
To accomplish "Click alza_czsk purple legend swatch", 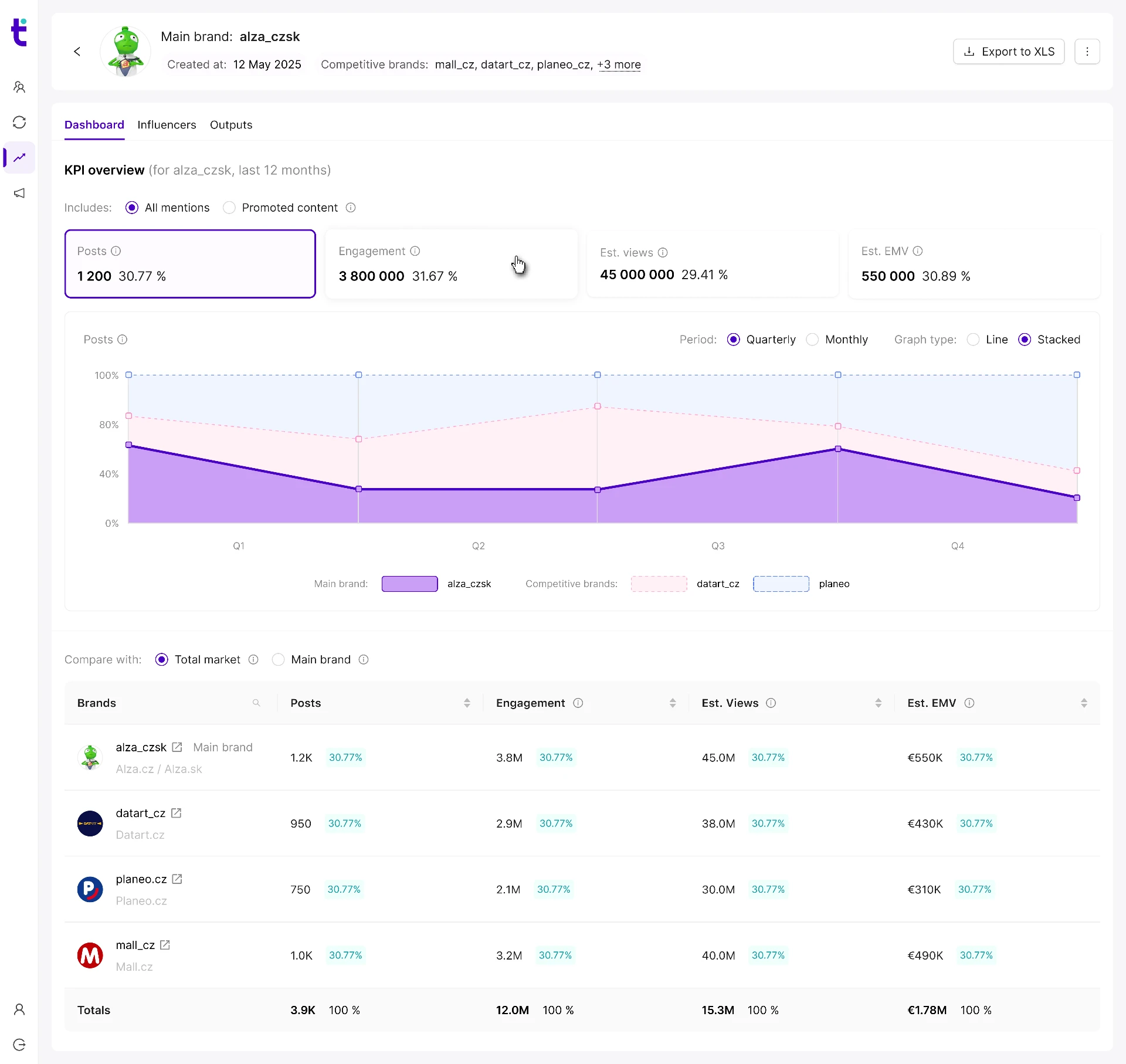I will (x=409, y=584).
